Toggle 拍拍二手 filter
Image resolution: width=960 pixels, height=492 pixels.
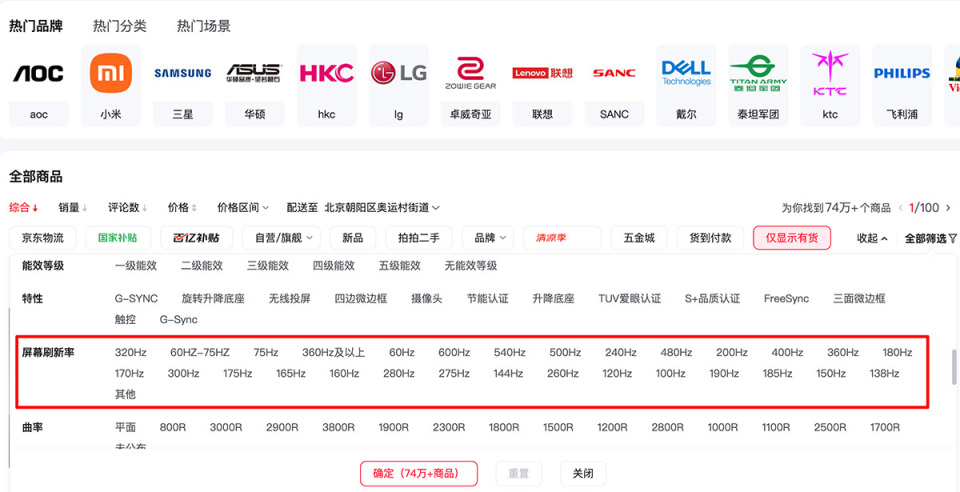pos(419,238)
